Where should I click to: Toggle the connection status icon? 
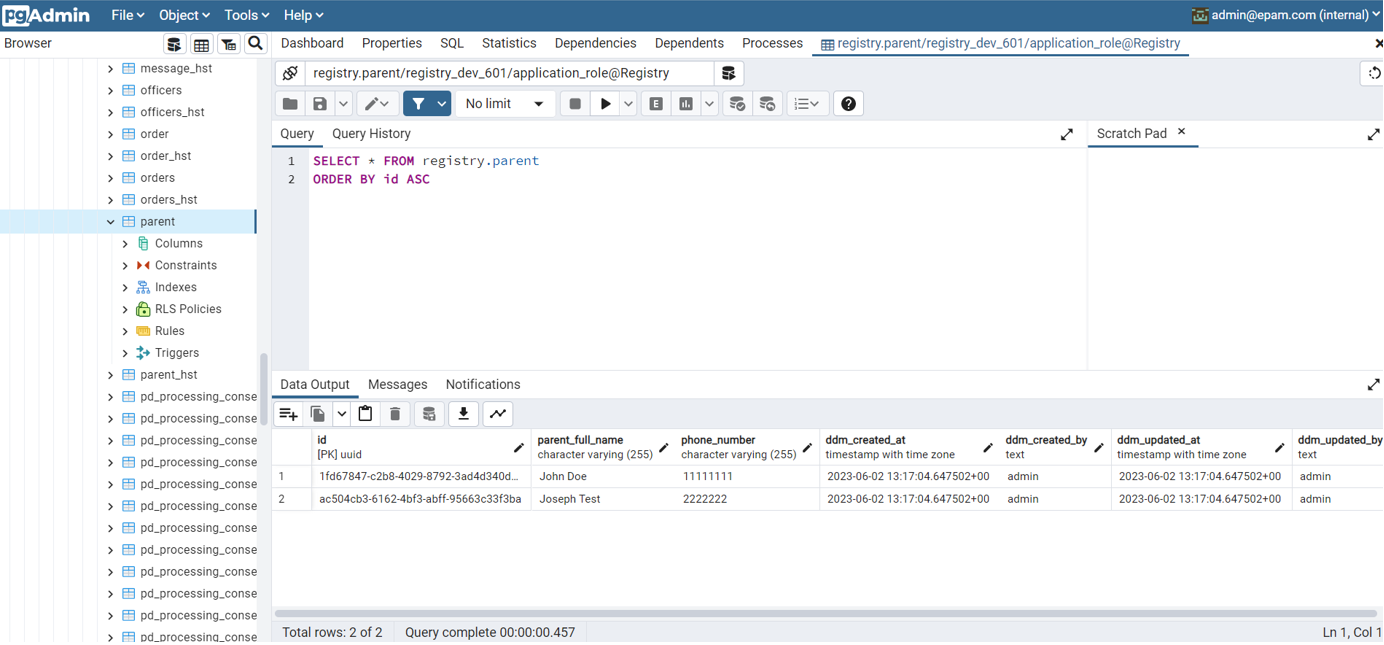click(290, 73)
